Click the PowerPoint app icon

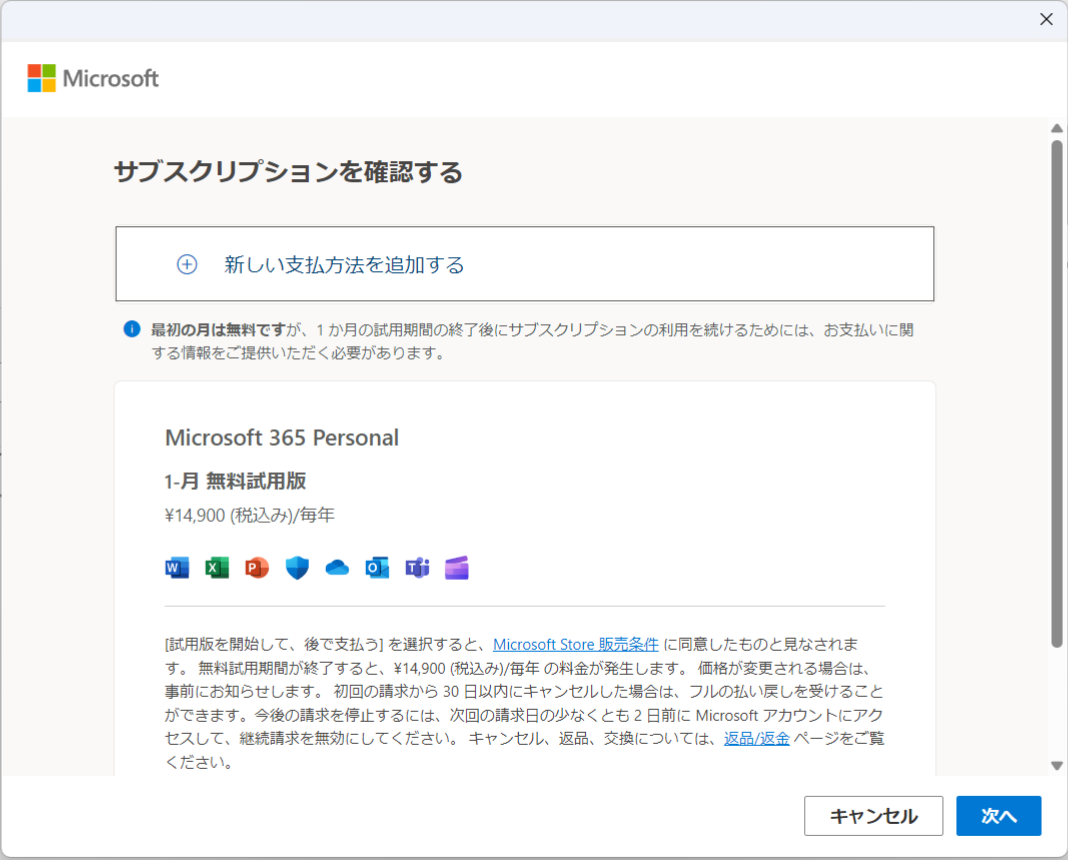coord(257,567)
